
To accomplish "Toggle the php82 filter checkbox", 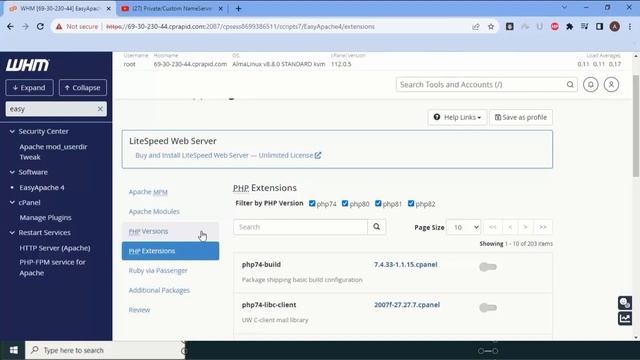I will [411, 203].
